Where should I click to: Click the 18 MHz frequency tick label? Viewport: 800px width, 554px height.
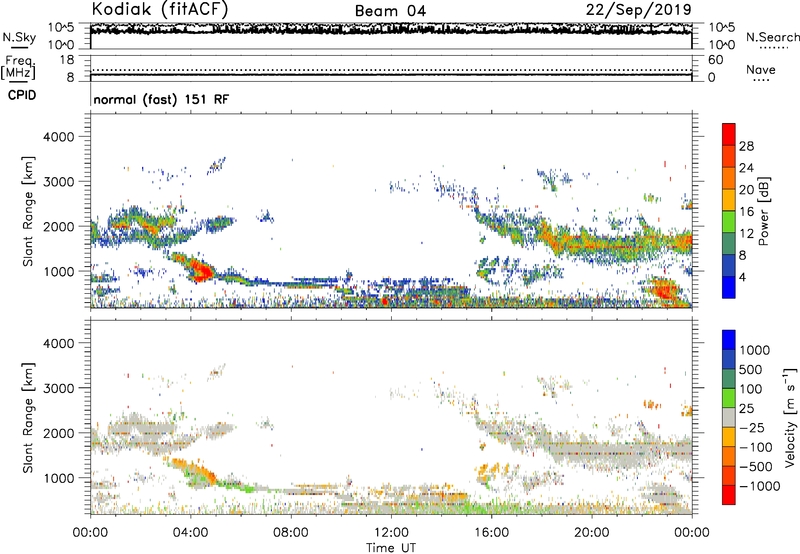(67, 60)
